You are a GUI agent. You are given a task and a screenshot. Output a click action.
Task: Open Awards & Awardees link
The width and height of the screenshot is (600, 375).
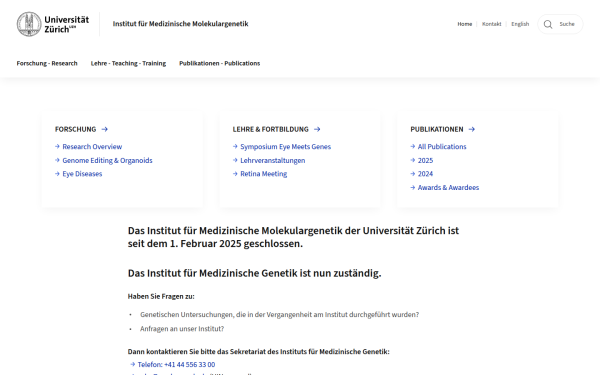click(x=448, y=188)
